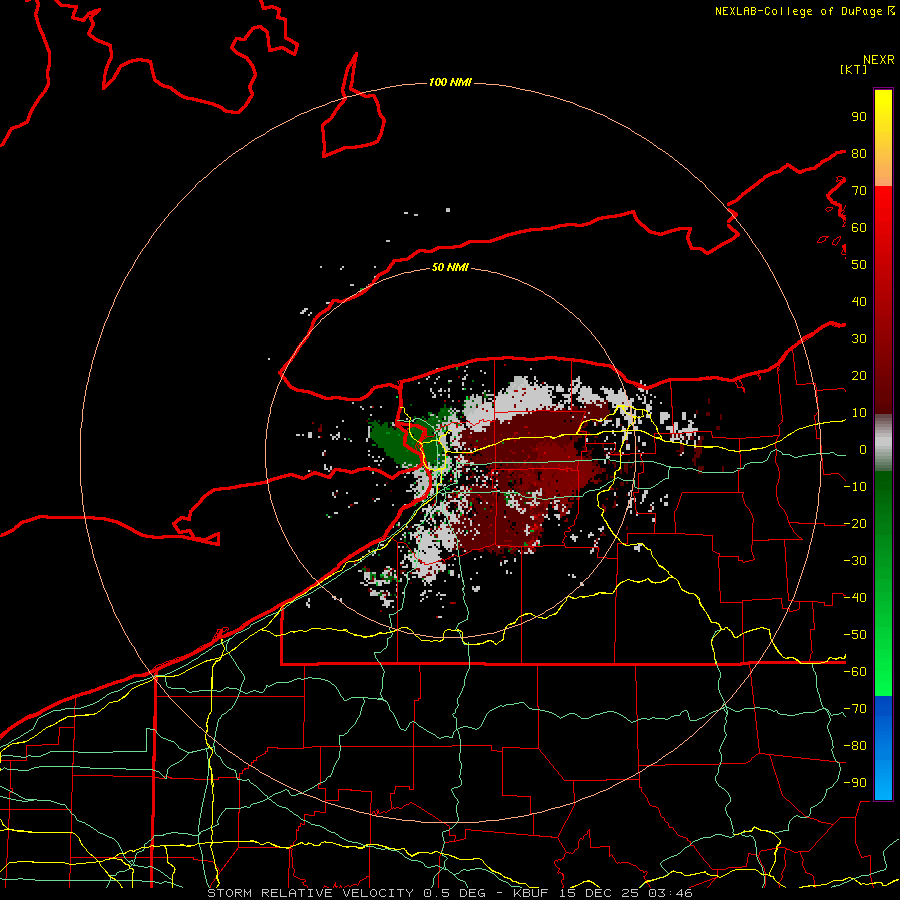Click the -90 knot scale label
Screen dimensions: 900x900
[x=855, y=783]
